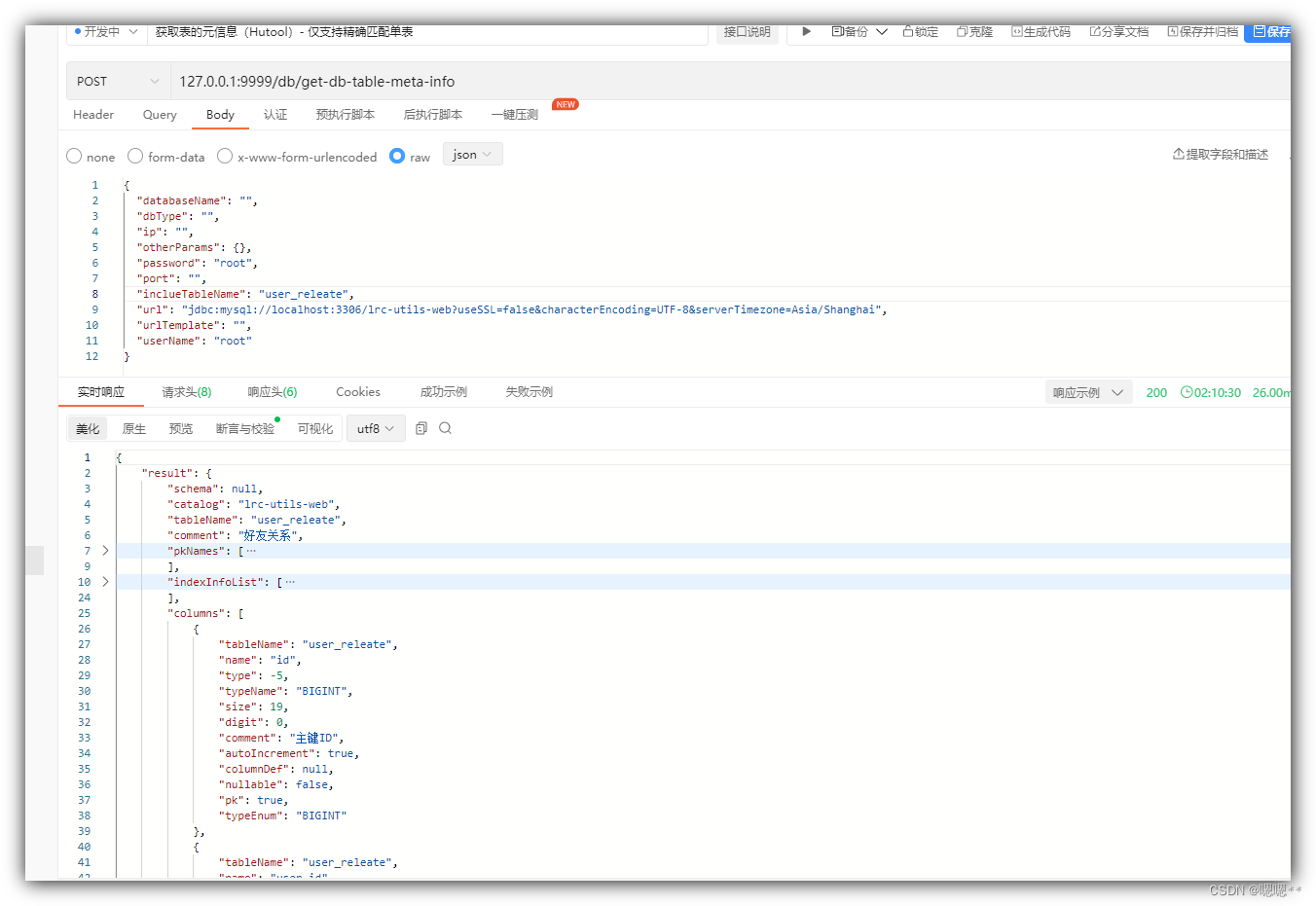Click the response time clock icon
This screenshot has width=1316, height=906.
coord(1187,392)
